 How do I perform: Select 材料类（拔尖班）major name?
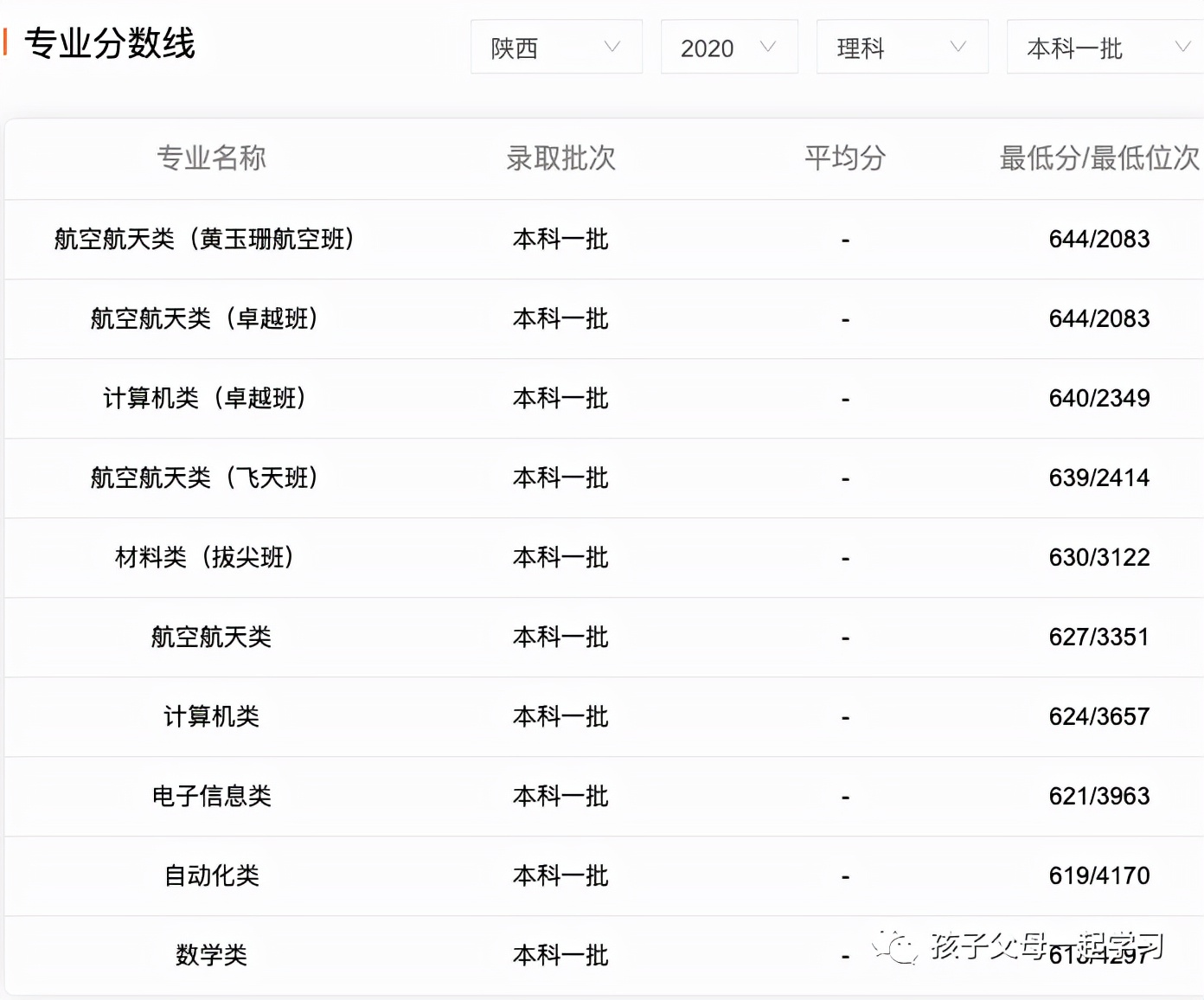pyautogui.click(x=206, y=557)
